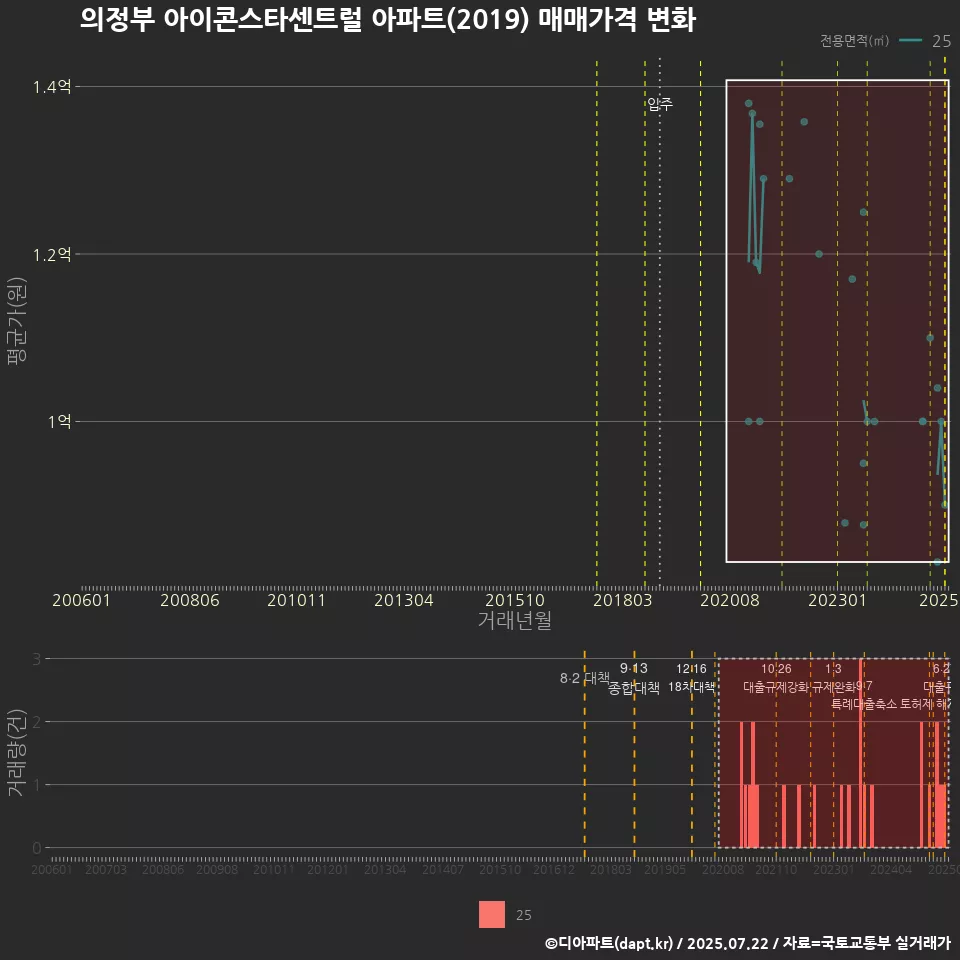This screenshot has width=960, height=960.
Task: Click the 특례대출축소 annotation text
Action: tap(863, 704)
